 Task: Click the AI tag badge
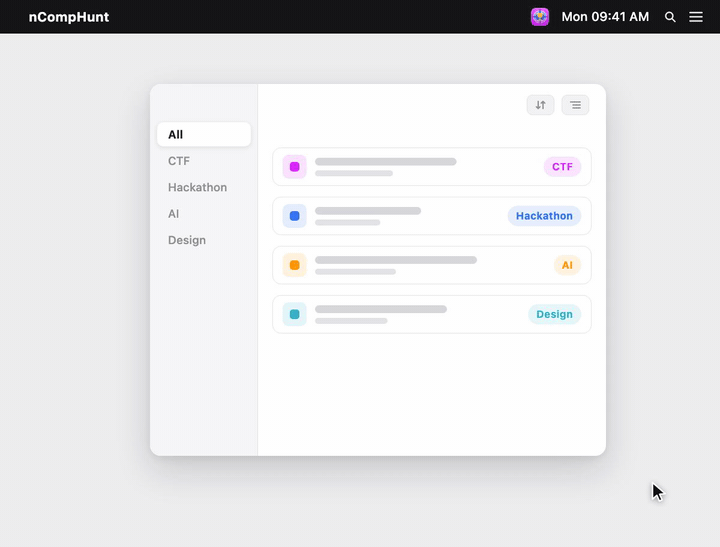[x=567, y=265]
